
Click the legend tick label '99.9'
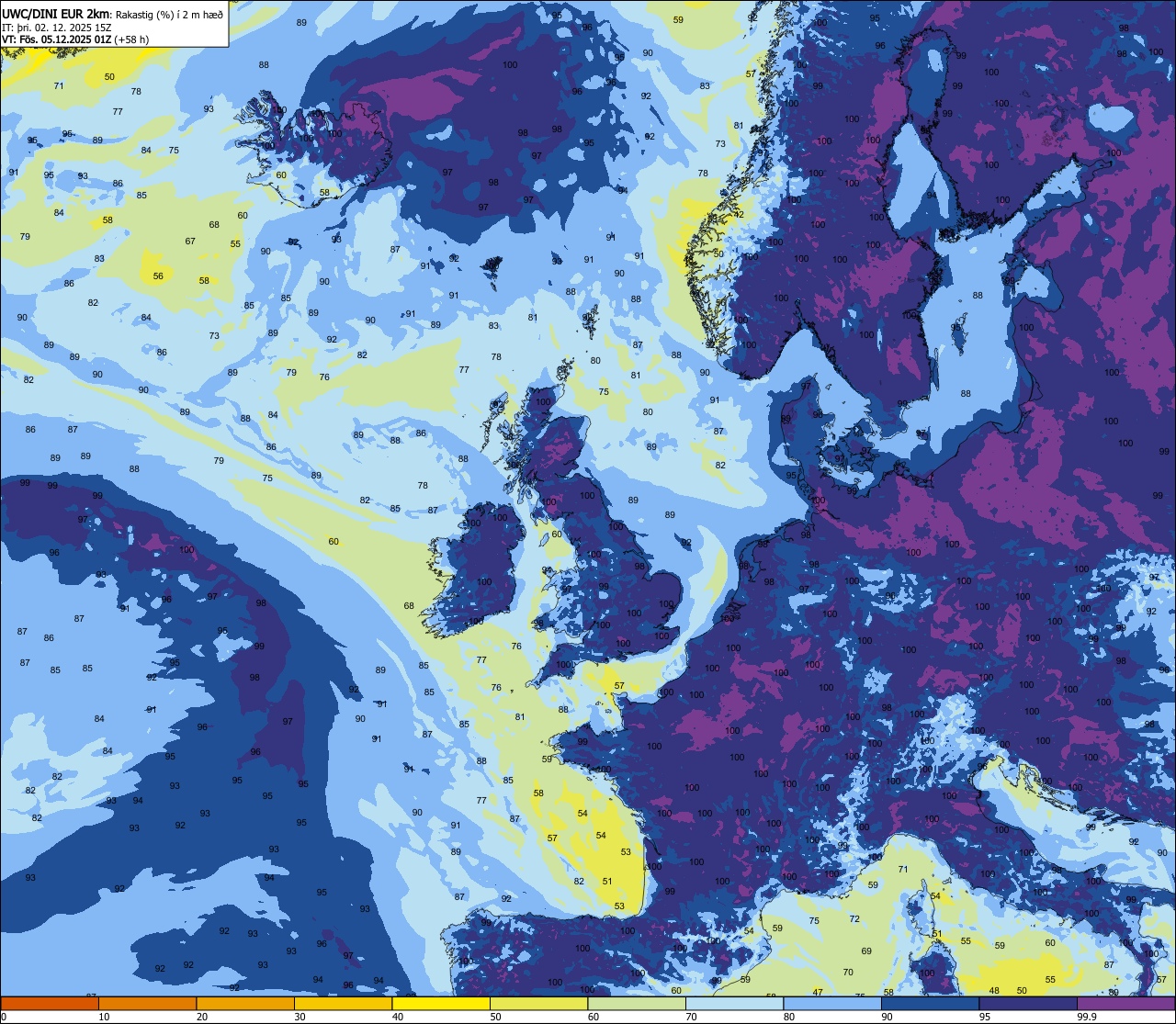click(1089, 1017)
